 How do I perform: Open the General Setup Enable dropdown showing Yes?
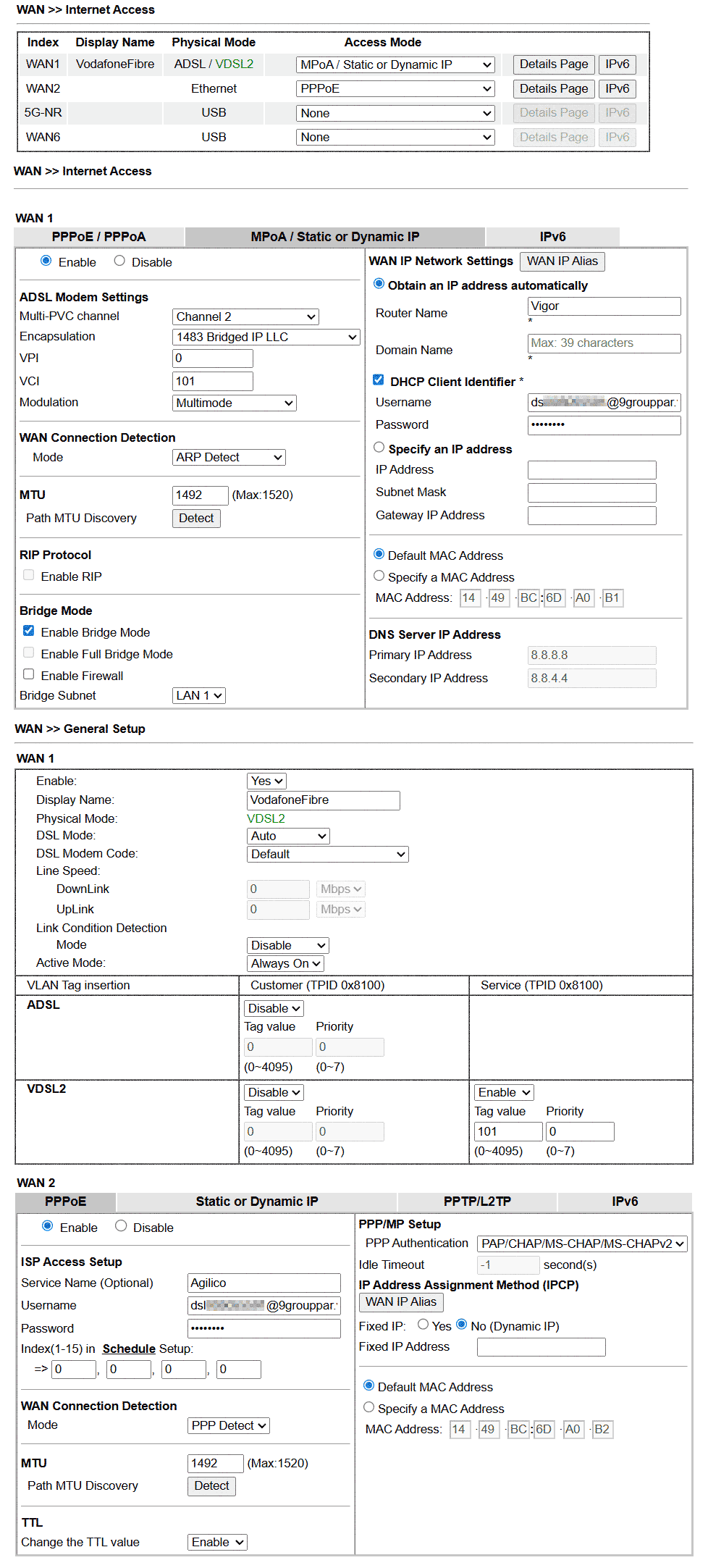[266, 781]
